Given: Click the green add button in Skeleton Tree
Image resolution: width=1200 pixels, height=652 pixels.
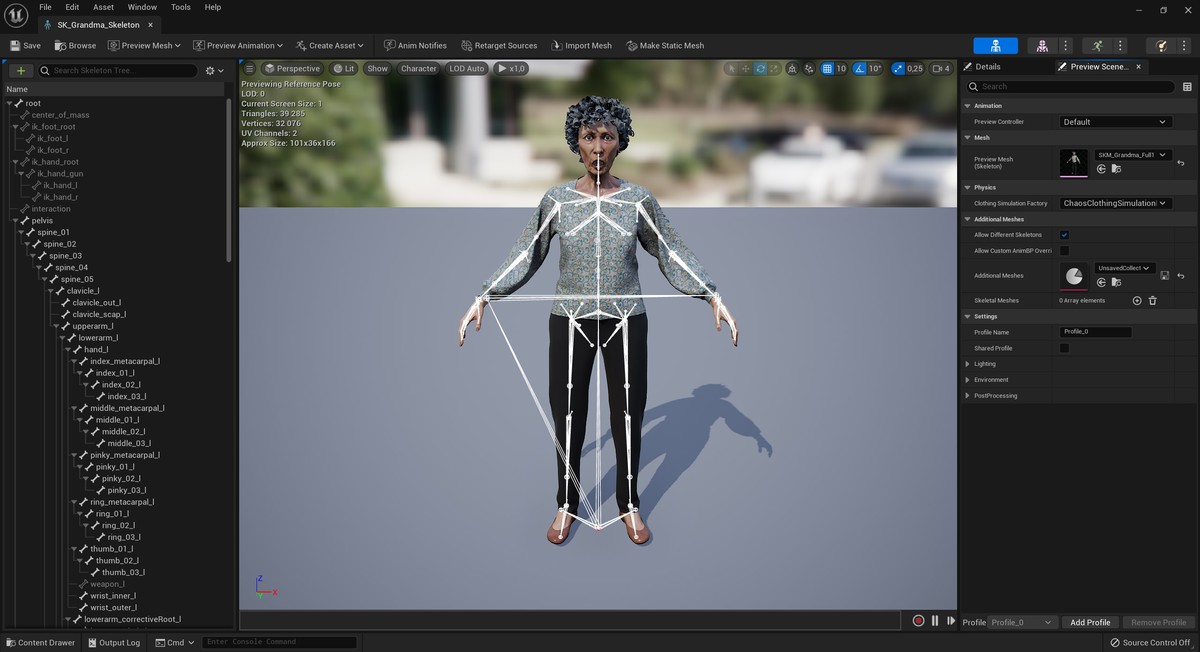Looking at the screenshot, I should click(x=21, y=71).
